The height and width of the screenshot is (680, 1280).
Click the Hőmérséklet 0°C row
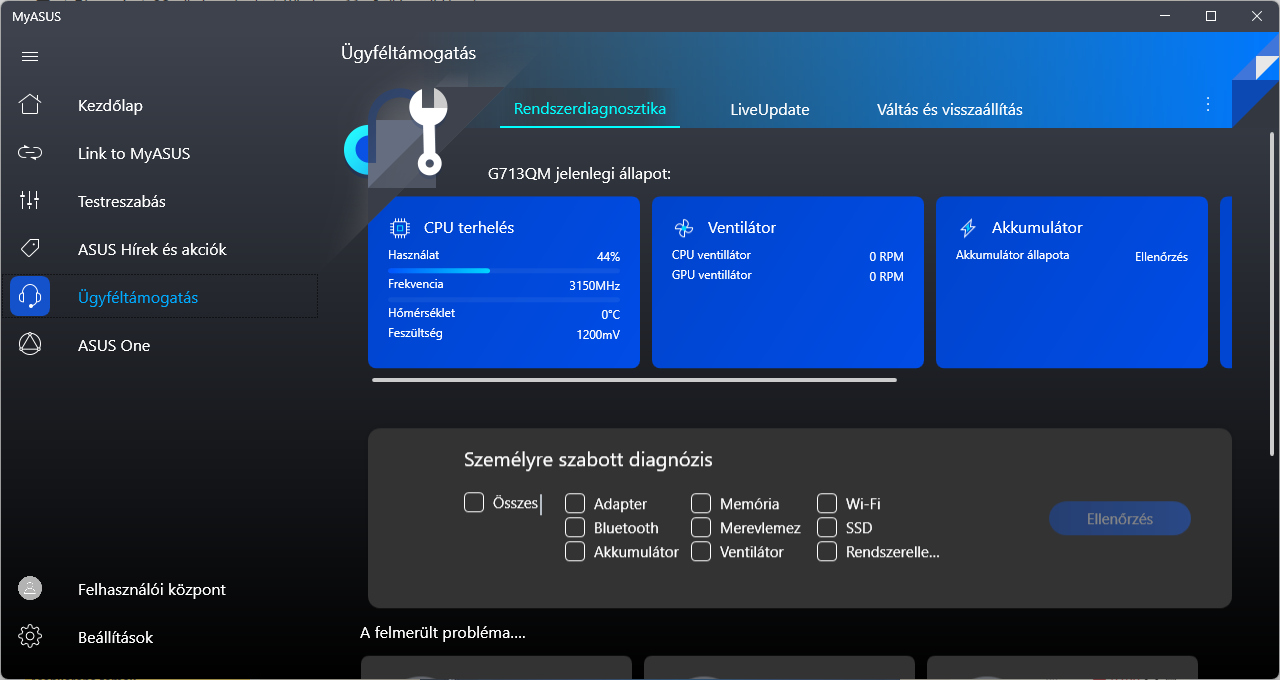(x=504, y=314)
